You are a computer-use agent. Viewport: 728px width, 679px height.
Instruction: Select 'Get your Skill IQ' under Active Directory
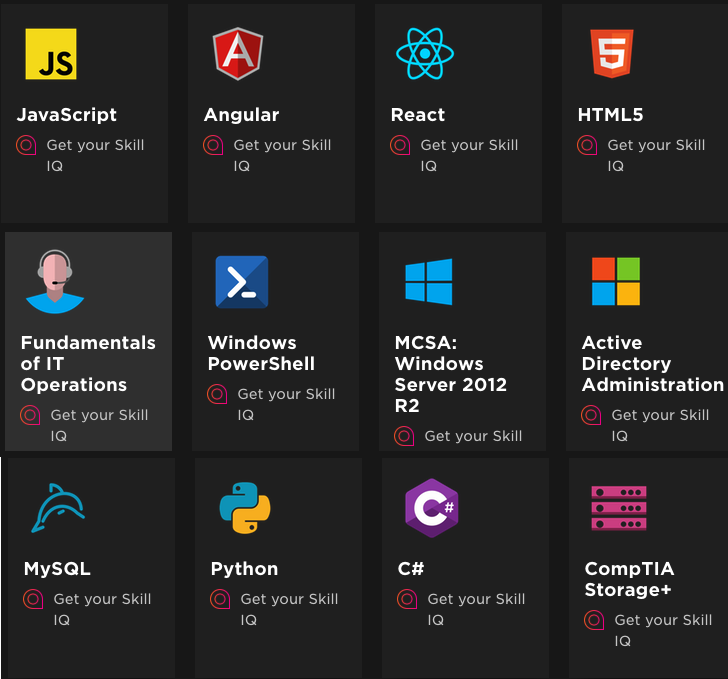660,425
